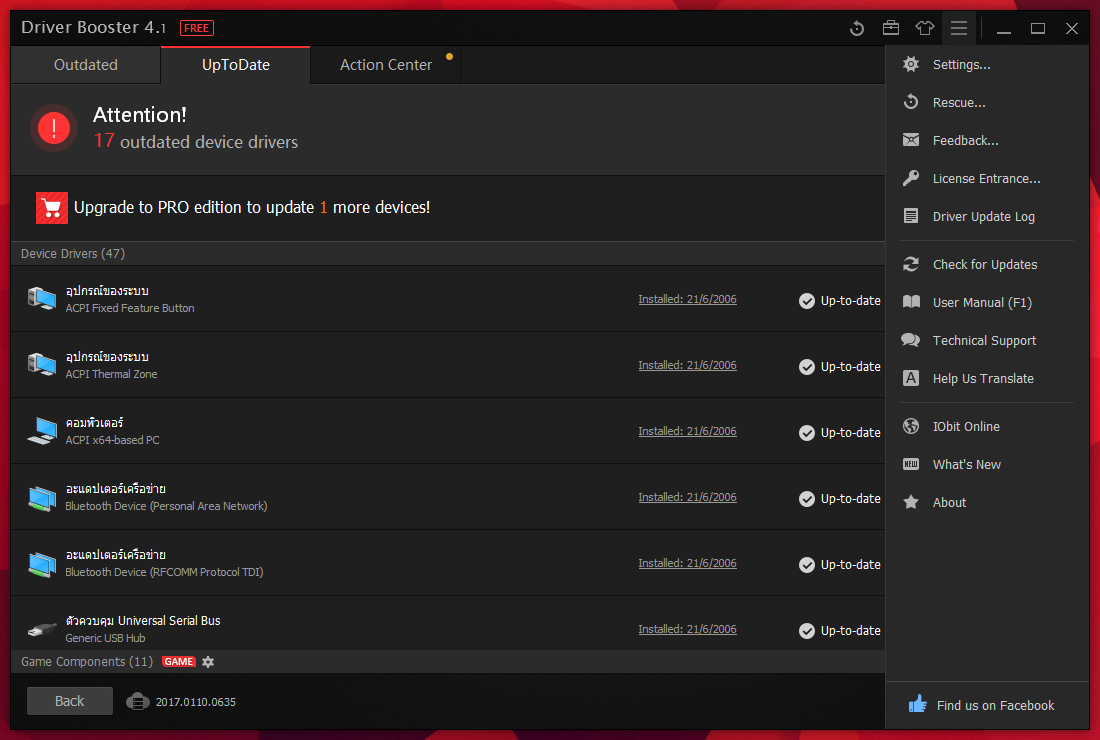
Task: Click the Generic USB Hub device icon
Action: (41, 629)
